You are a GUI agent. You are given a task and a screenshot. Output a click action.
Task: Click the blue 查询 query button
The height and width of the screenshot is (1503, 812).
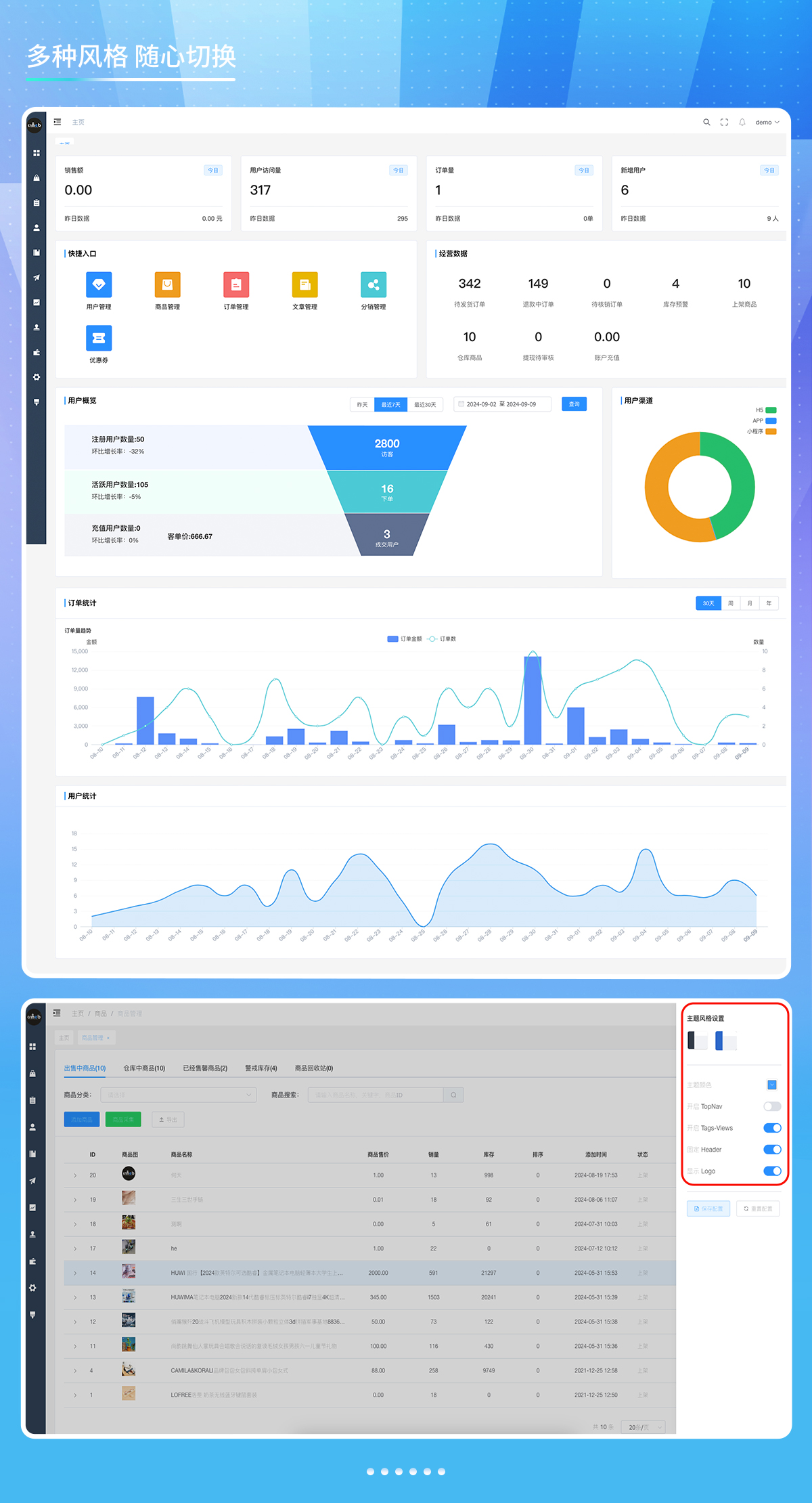click(574, 404)
